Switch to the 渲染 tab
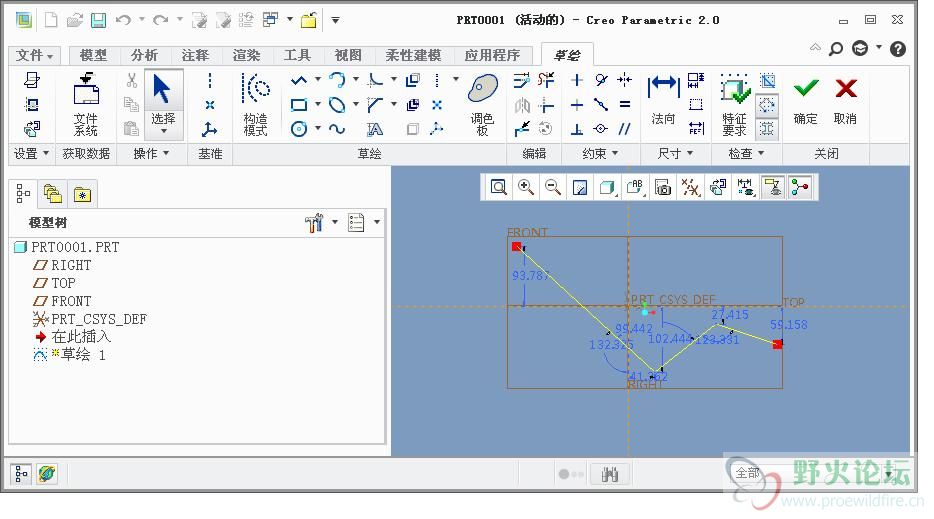Screen dimensions: 934x519 pos(247,55)
